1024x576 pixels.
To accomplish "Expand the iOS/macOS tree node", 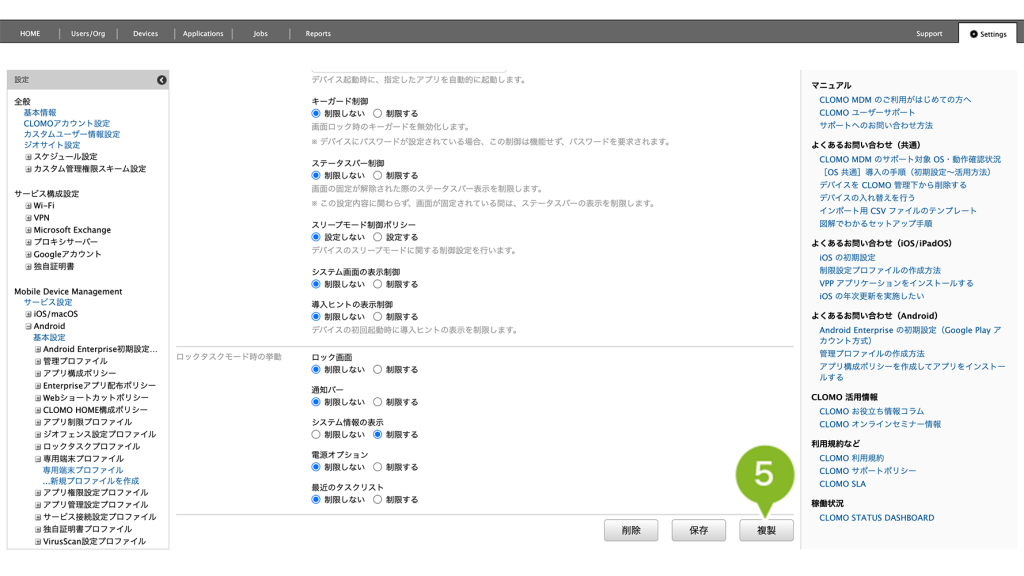I will pos(28,314).
